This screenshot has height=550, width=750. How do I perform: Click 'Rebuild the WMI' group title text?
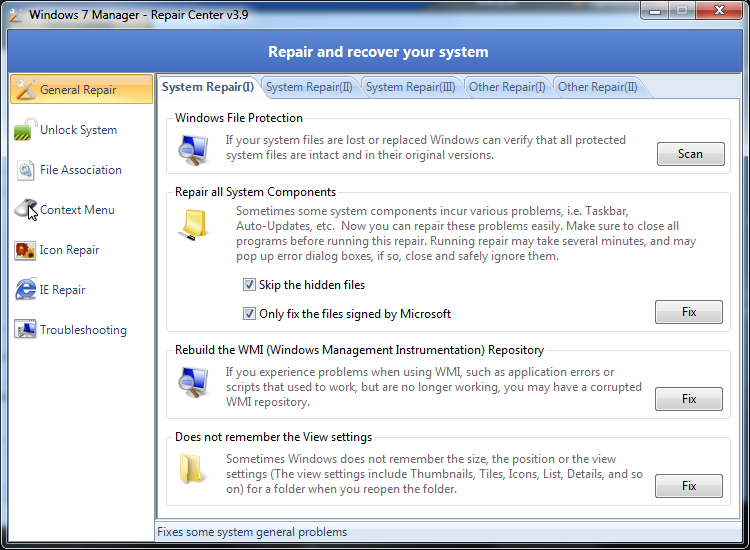pyautogui.click(x=359, y=350)
